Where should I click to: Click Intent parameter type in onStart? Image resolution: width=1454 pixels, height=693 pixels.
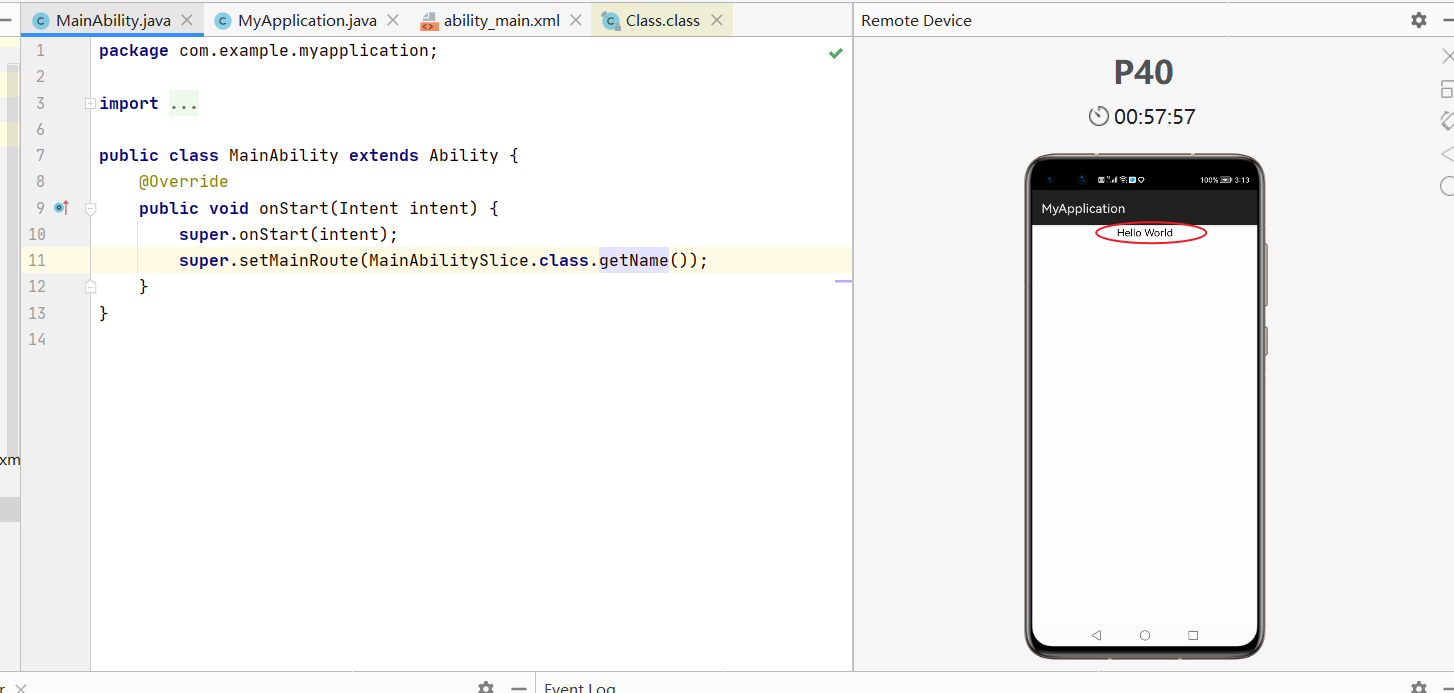369,208
